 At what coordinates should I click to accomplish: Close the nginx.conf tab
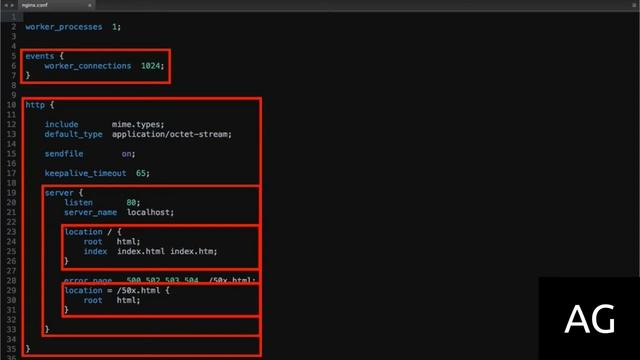coord(89,5)
